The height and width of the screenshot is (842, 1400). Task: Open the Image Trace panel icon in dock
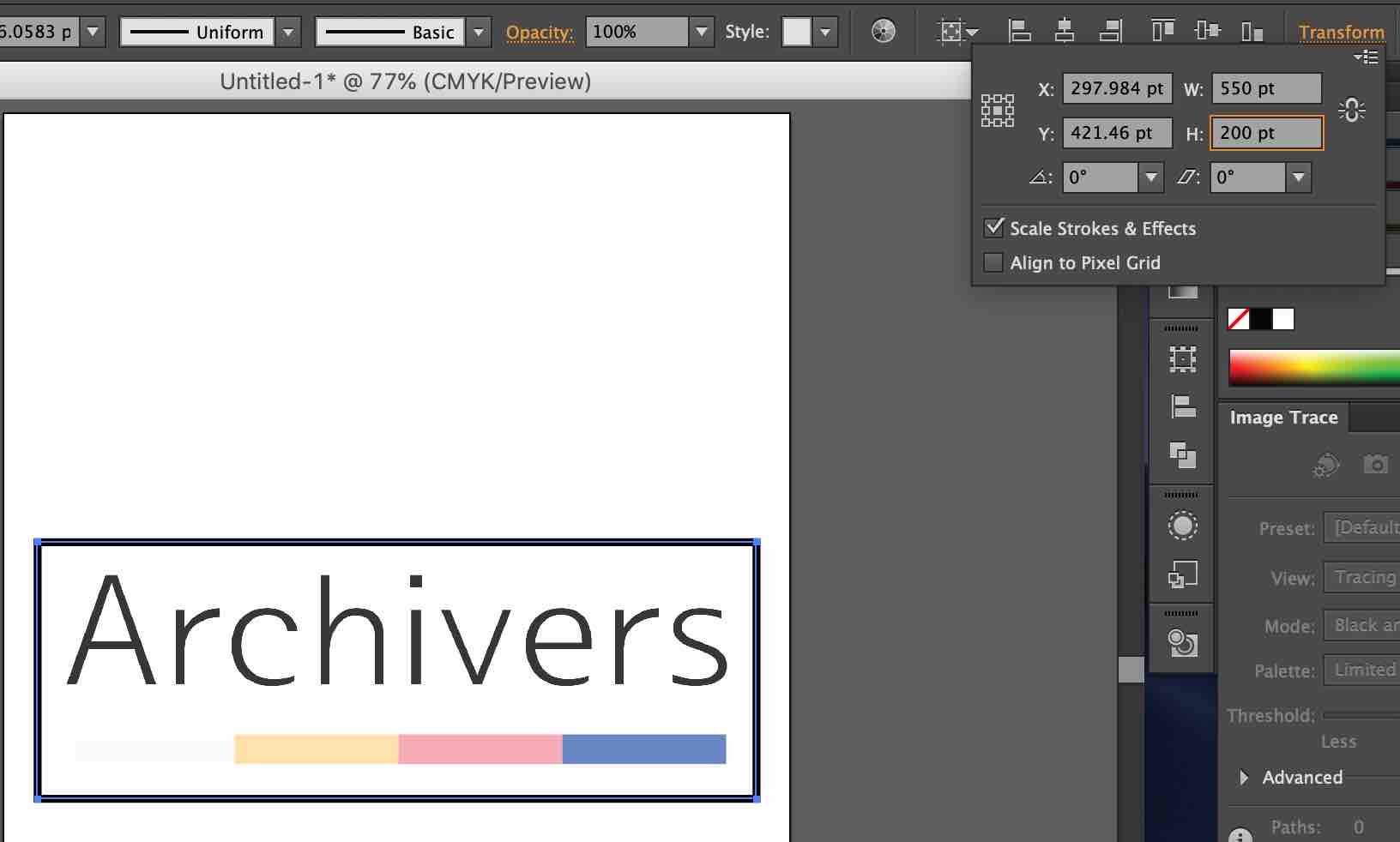(x=1183, y=642)
